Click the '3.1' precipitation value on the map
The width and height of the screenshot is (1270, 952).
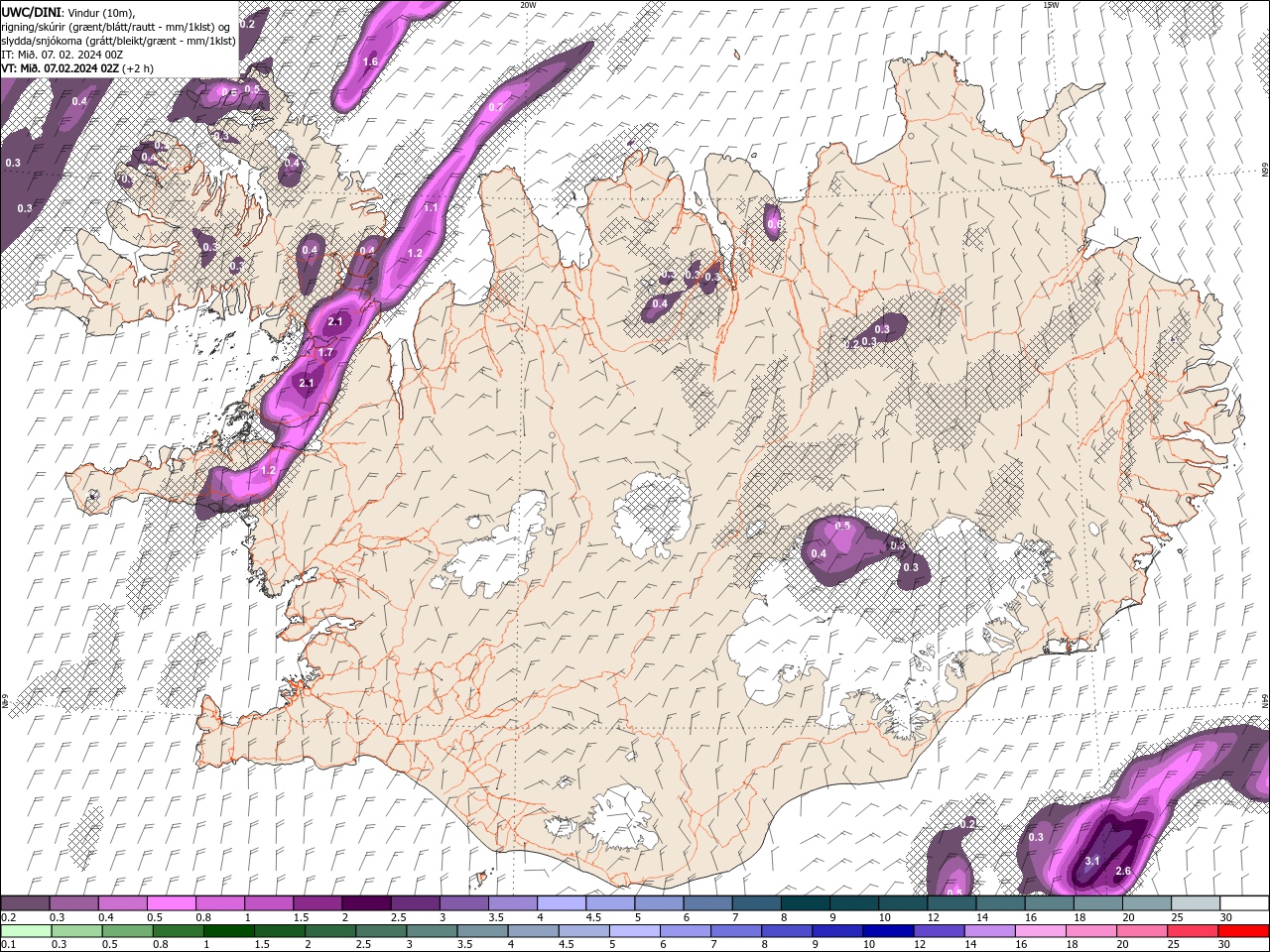pyautogui.click(x=1092, y=861)
